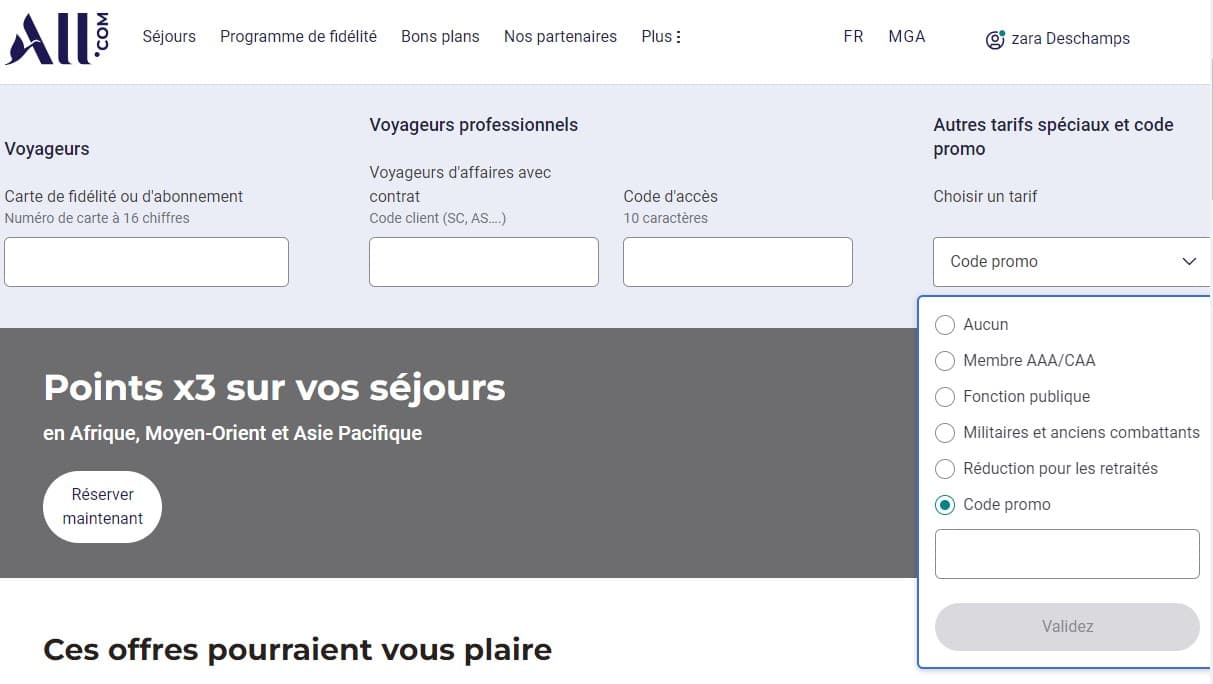1213x684 pixels.
Task: Switch language via FR option
Action: pyautogui.click(x=853, y=36)
